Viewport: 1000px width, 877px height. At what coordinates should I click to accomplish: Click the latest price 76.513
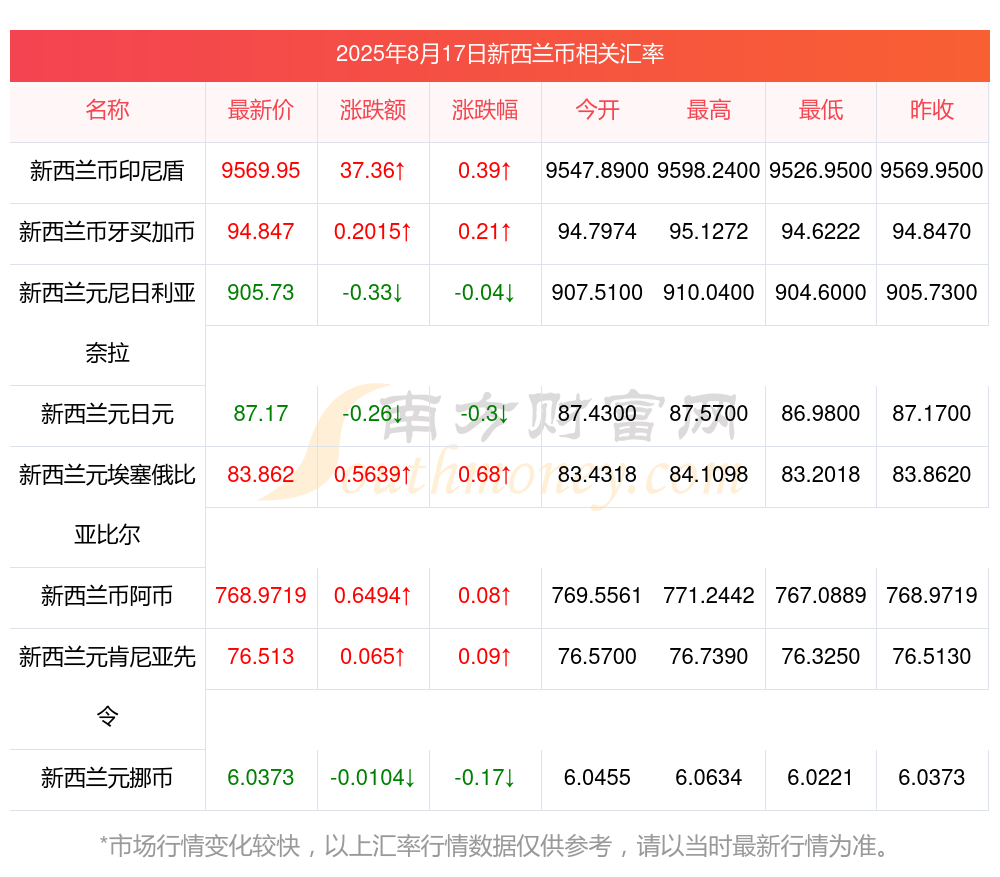click(261, 656)
